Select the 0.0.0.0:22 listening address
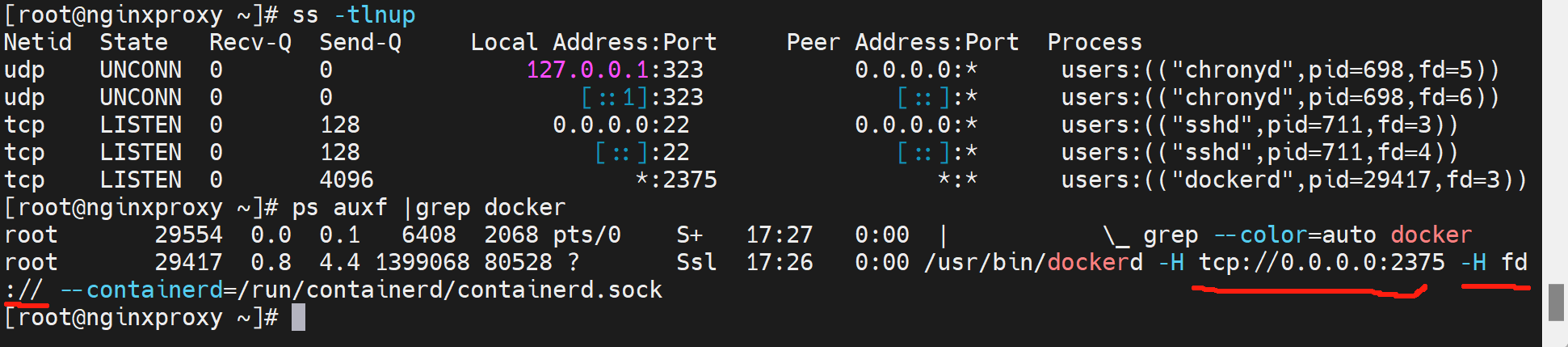Screen dimensions: 1568x347 620,125
